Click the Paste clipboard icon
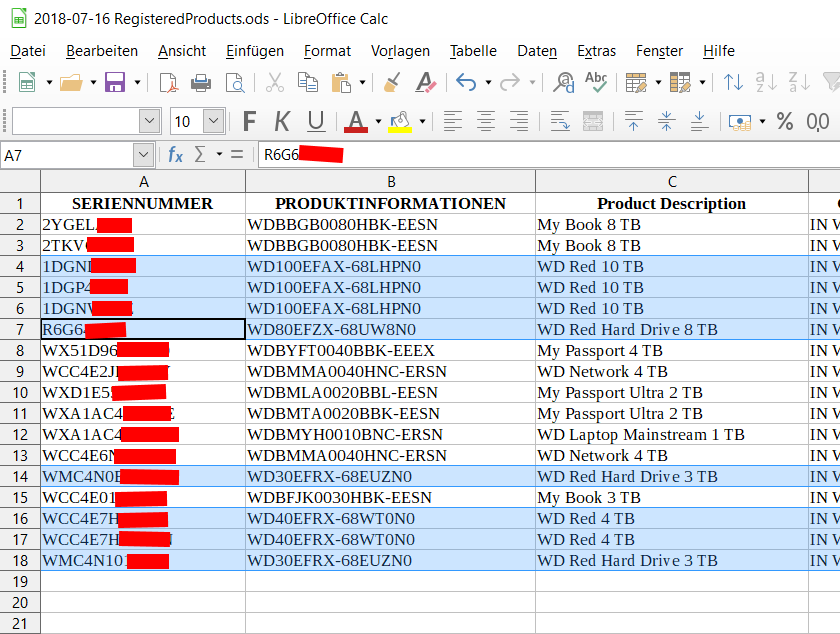The height and width of the screenshot is (634, 840). pos(341,83)
